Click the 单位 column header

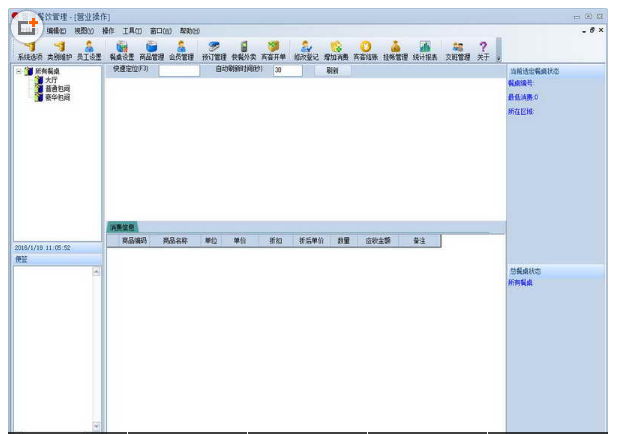pyautogui.click(x=211, y=241)
